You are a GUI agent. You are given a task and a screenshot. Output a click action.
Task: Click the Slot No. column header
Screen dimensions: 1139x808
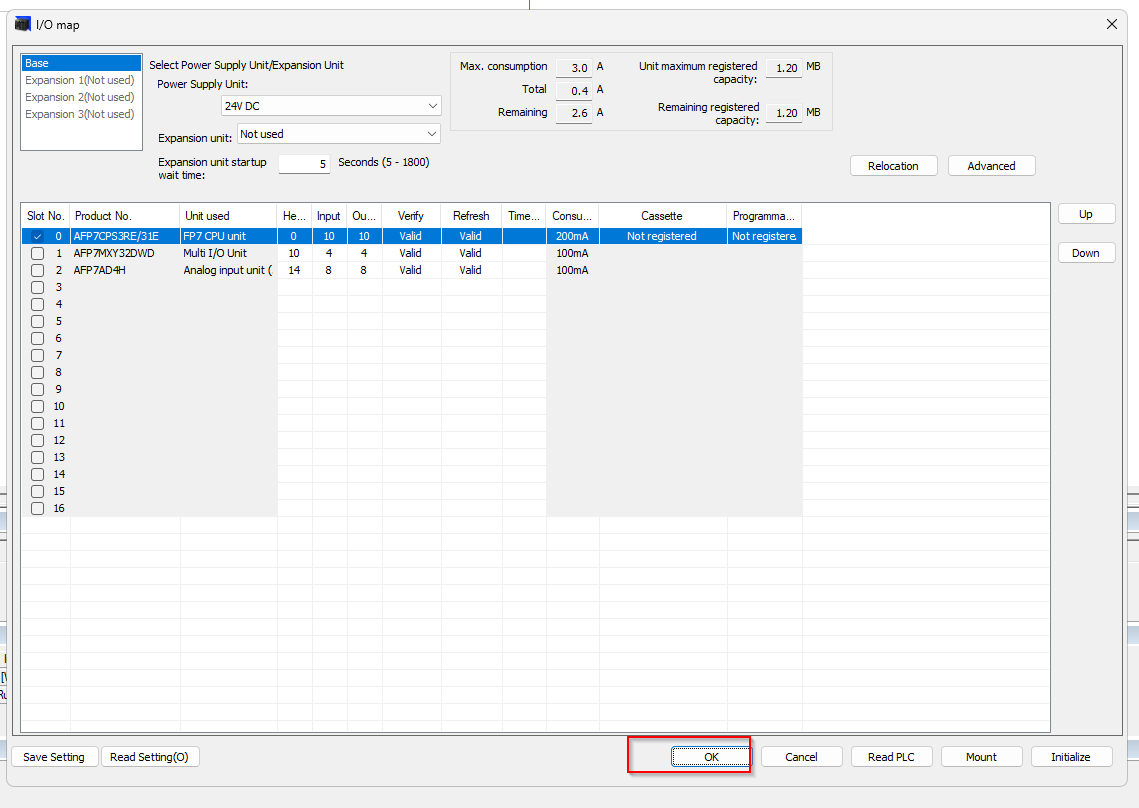coord(46,216)
